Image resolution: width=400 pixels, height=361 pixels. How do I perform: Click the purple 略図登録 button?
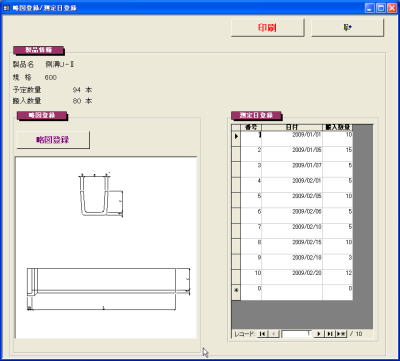pyautogui.click(x=53, y=140)
